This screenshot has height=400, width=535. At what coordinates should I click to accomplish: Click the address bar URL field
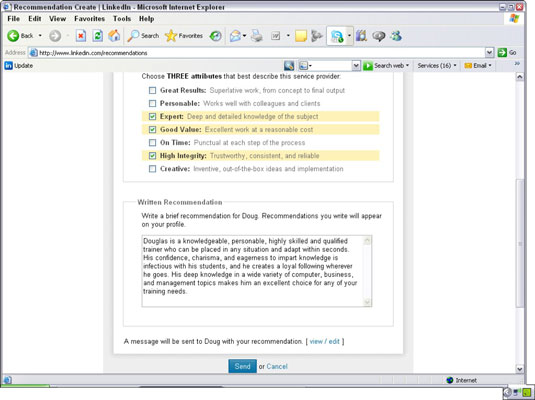261,53
